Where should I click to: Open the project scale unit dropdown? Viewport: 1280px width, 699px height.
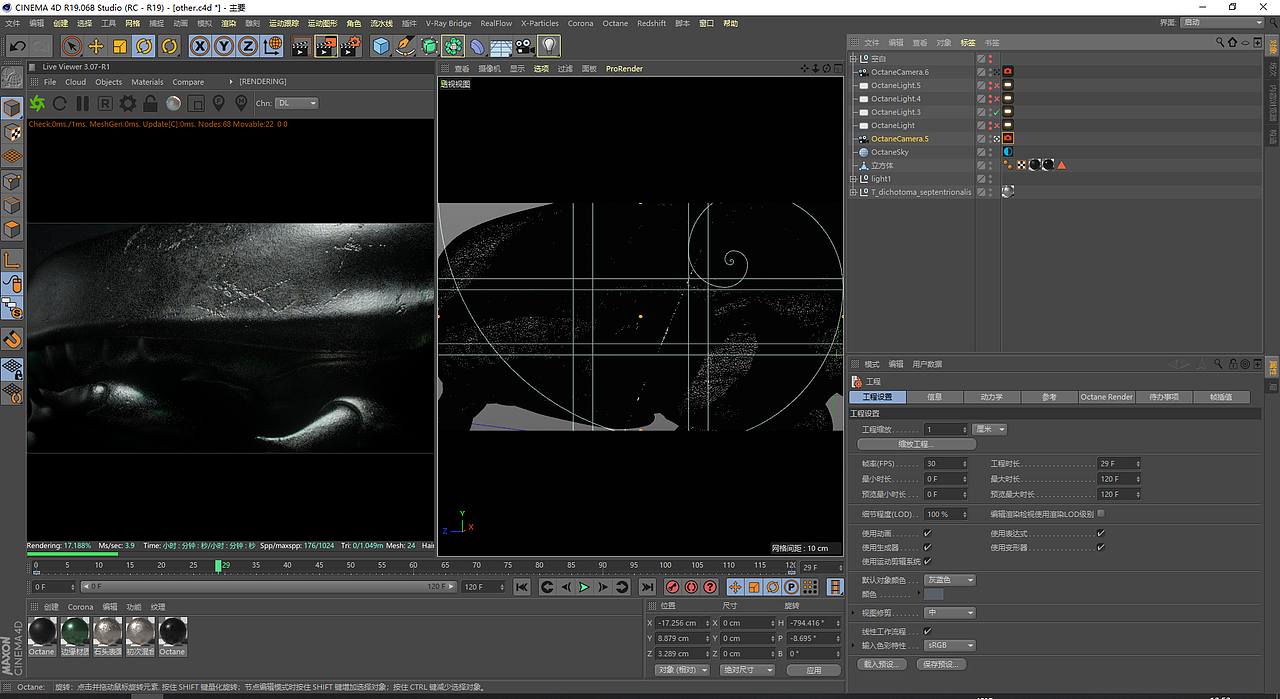coord(990,429)
